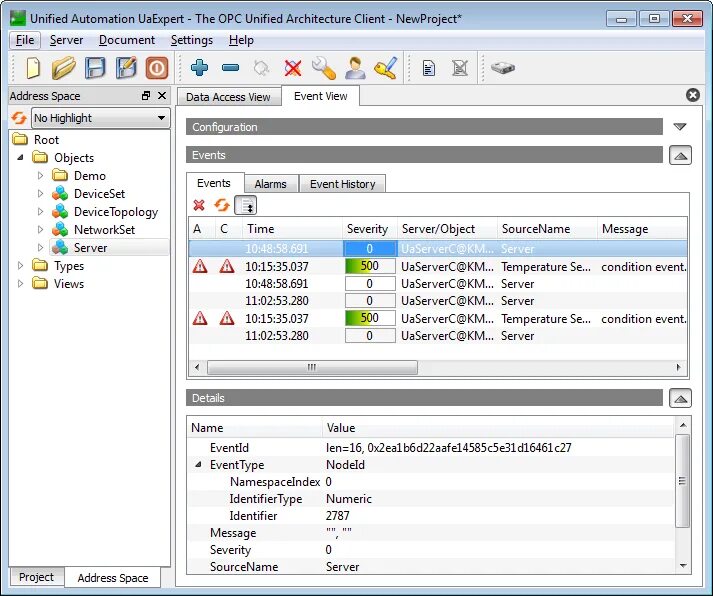The width and height of the screenshot is (713, 596).
Task: Click the right arrow of events horizontal scrollbar
Action: (x=679, y=367)
